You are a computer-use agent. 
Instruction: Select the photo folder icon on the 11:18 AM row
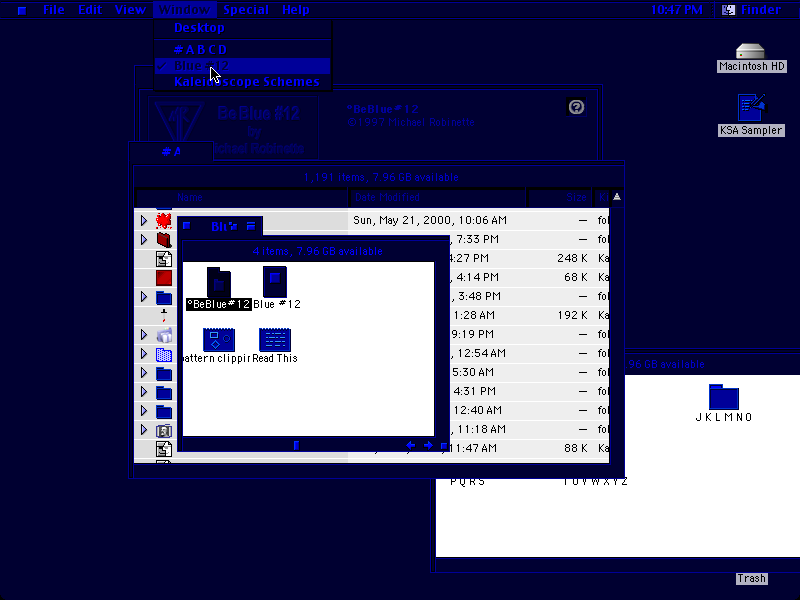[164, 430]
